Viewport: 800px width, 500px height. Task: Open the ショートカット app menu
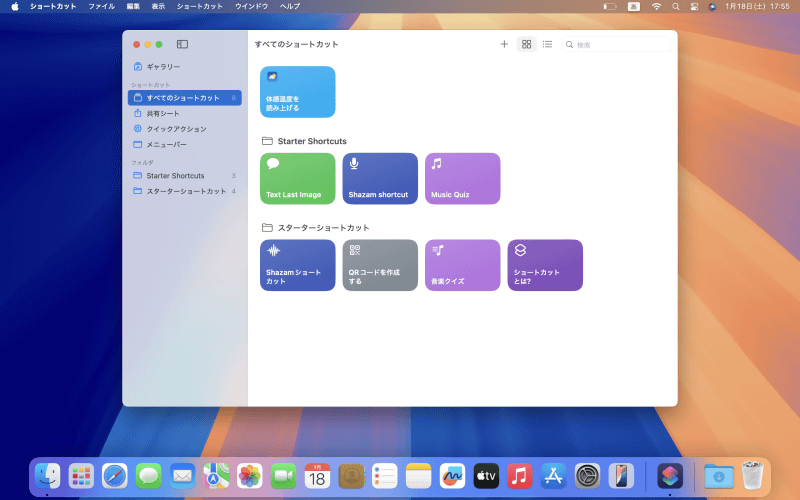53,6
